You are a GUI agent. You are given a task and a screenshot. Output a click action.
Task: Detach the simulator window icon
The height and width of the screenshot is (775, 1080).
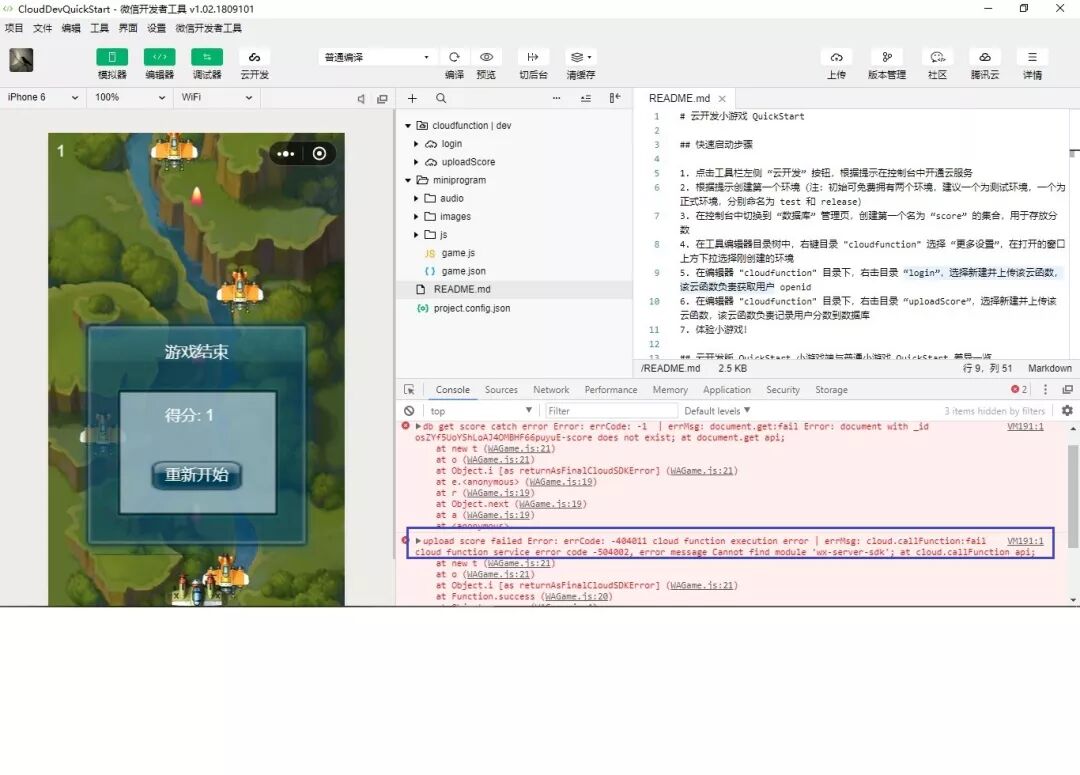[382, 99]
